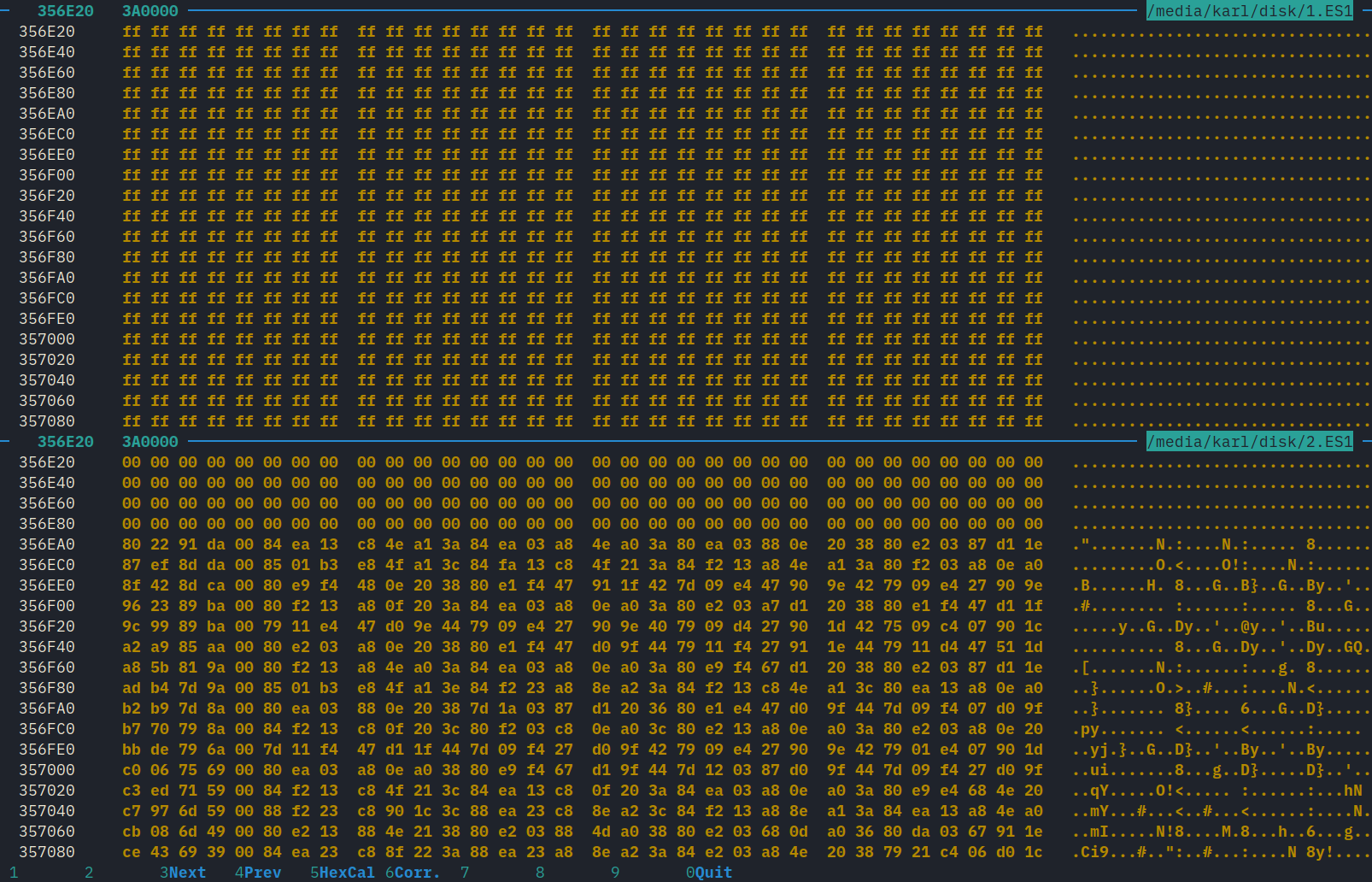Click hex bytes "80 22 91 da" in 2.ES1

(173, 544)
